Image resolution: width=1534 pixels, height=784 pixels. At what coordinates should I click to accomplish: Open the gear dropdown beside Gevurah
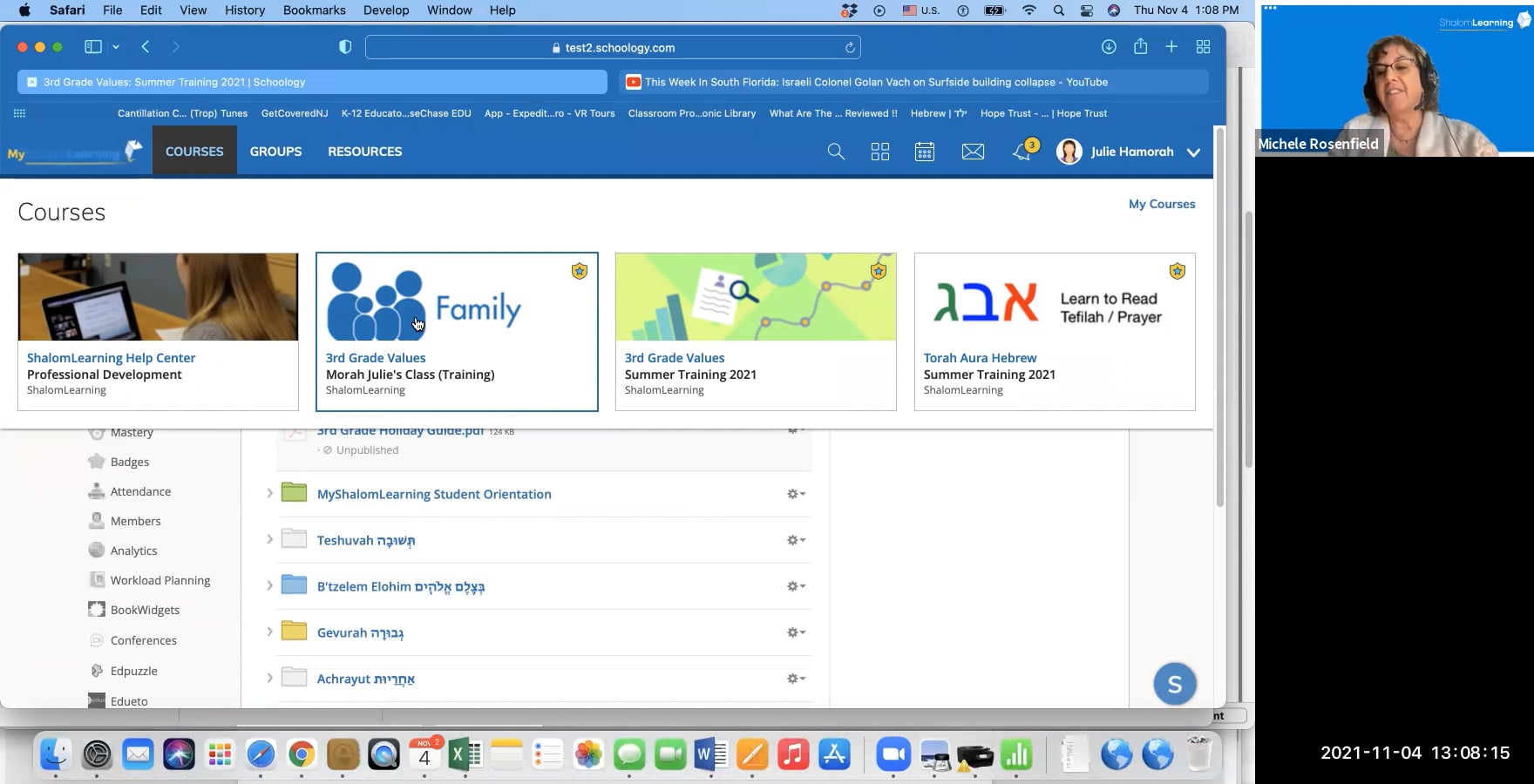click(x=796, y=632)
